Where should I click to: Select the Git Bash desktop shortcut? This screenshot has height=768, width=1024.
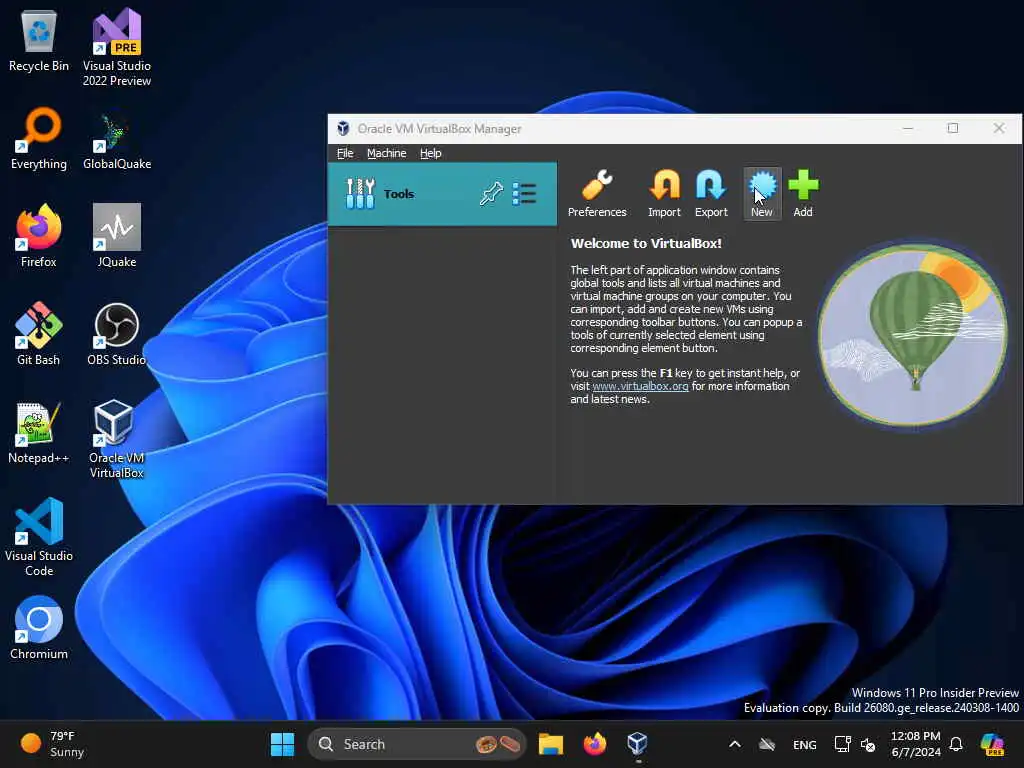coord(39,334)
